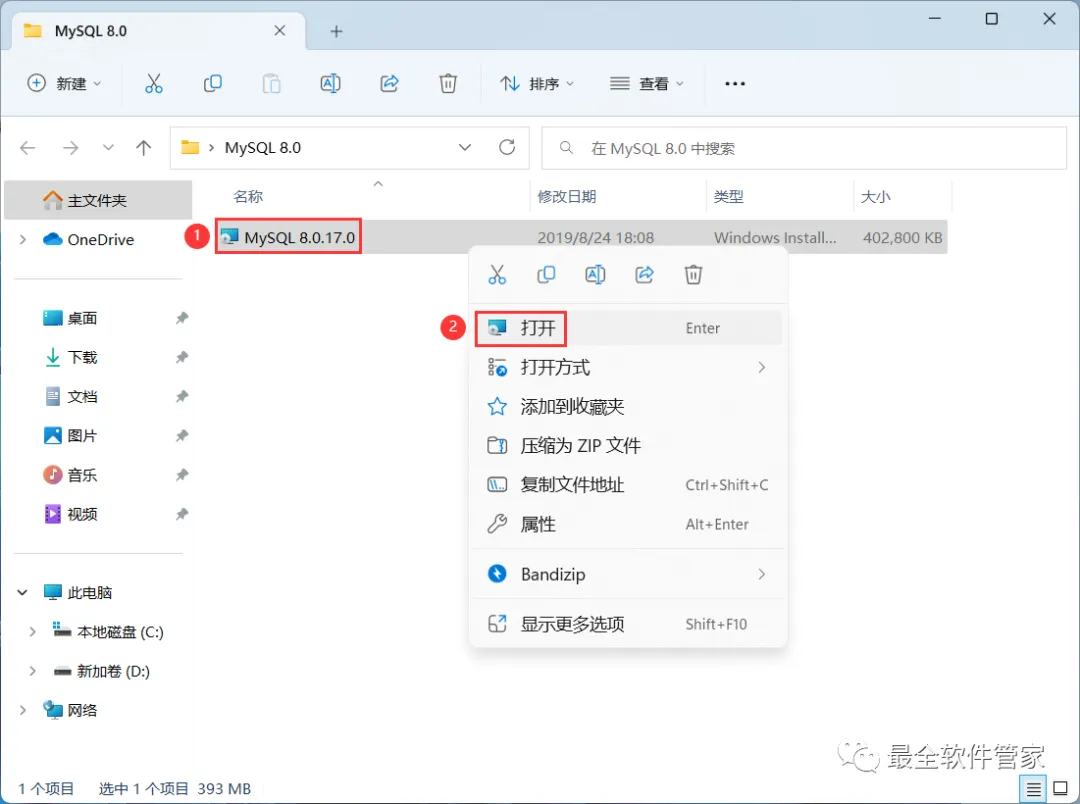The height and width of the screenshot is (804, 1080).
Task: Open the 打开方式 submenu
Action: tap(627, 367)
